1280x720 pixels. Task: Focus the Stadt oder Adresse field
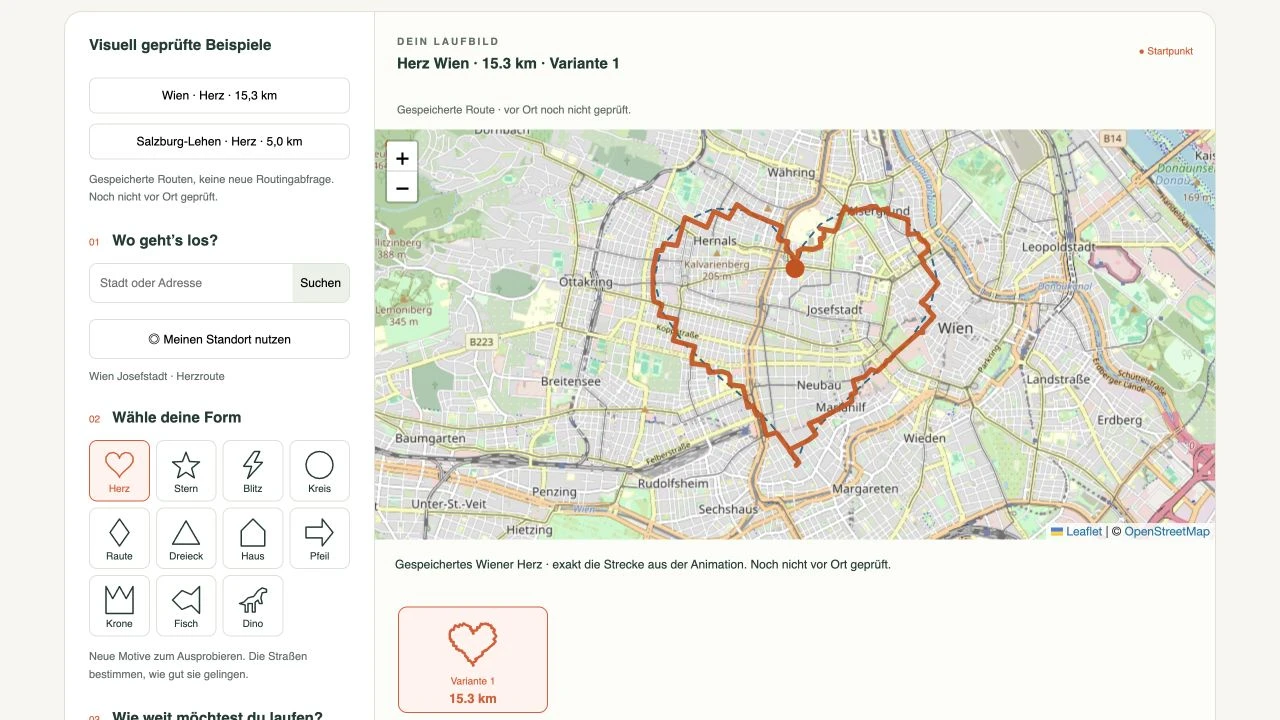click(x=191, y=283)
